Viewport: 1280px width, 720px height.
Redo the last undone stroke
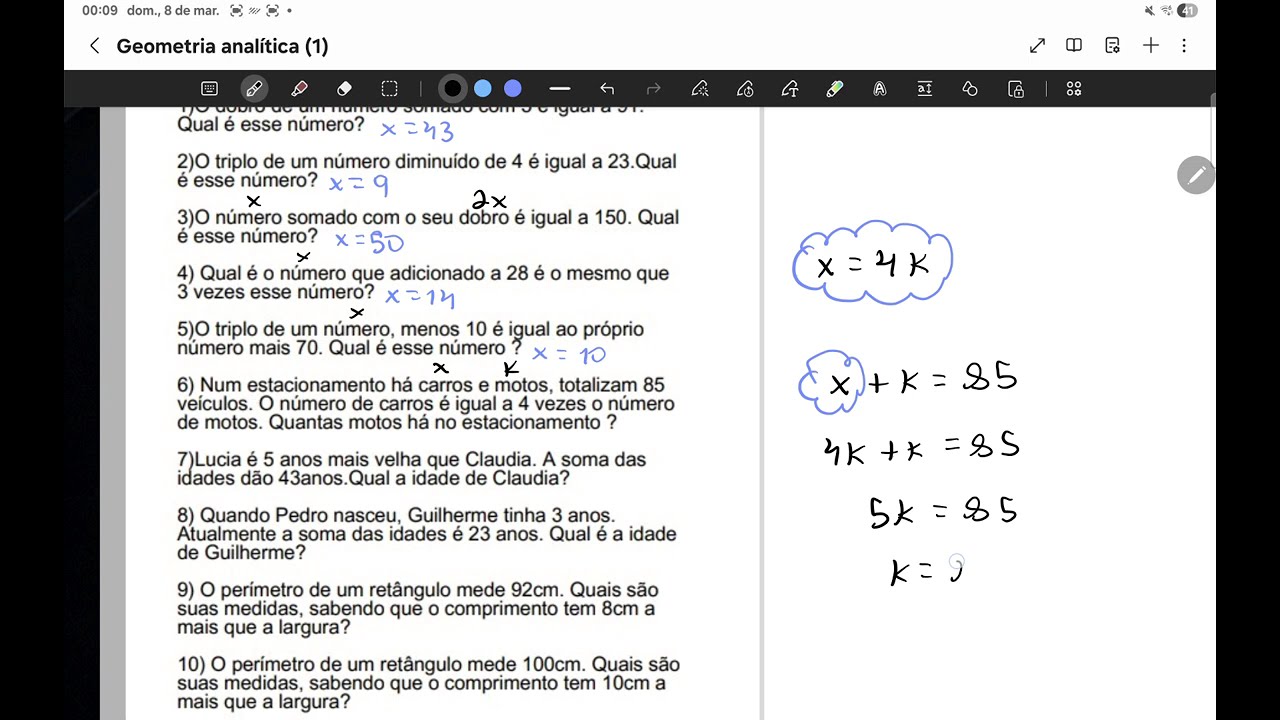coord(654,89)
